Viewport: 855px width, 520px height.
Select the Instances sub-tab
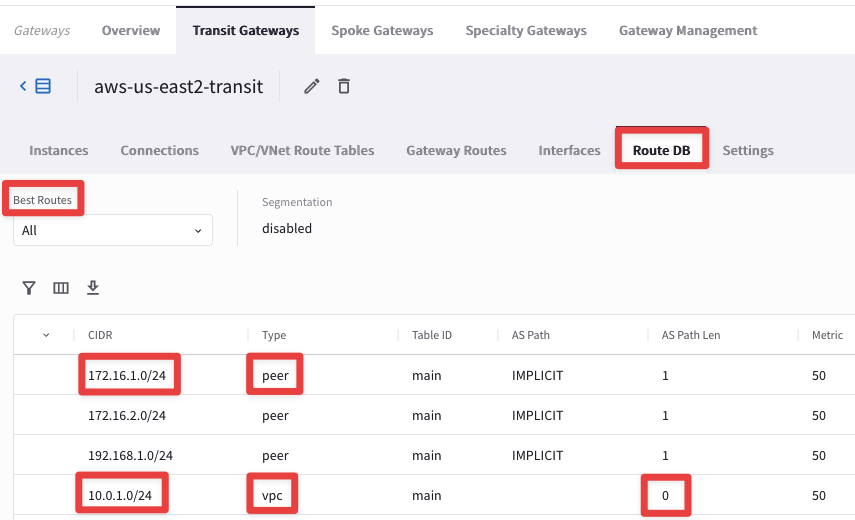coord(59,150)
